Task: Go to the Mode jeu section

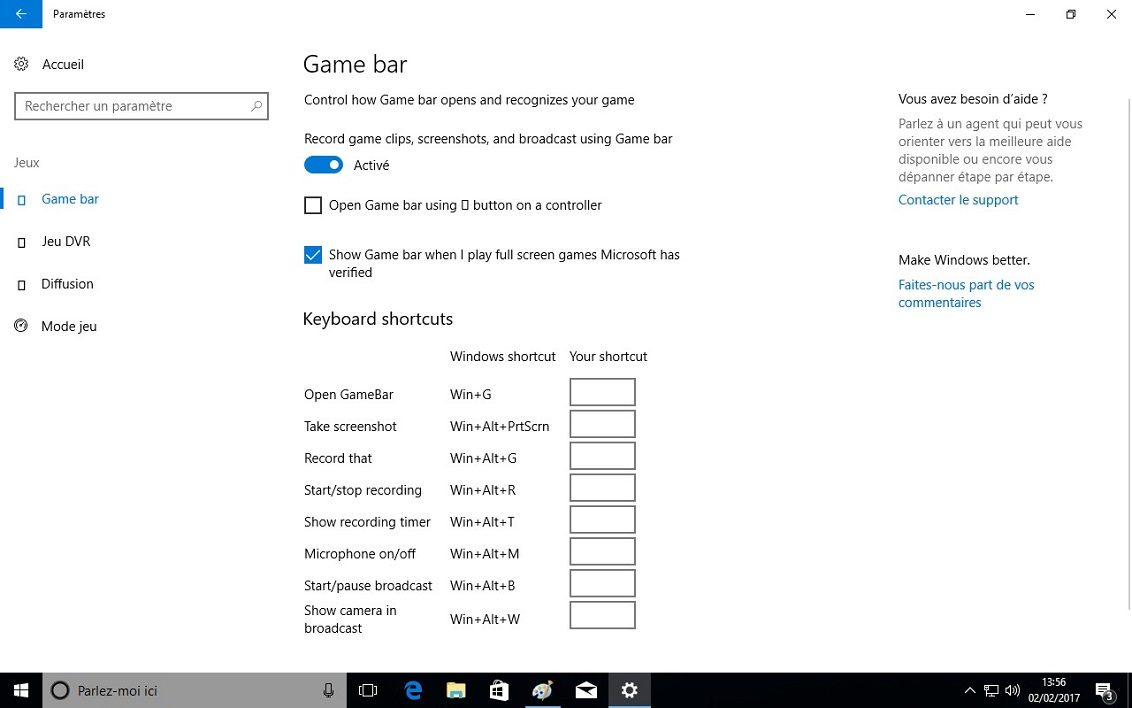Action: click(x=69, y=326)
